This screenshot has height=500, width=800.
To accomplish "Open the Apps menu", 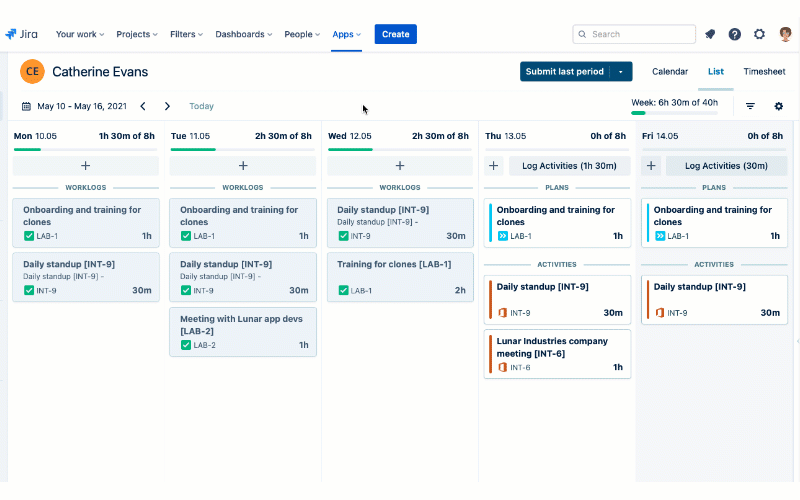I will coord(346,34).
